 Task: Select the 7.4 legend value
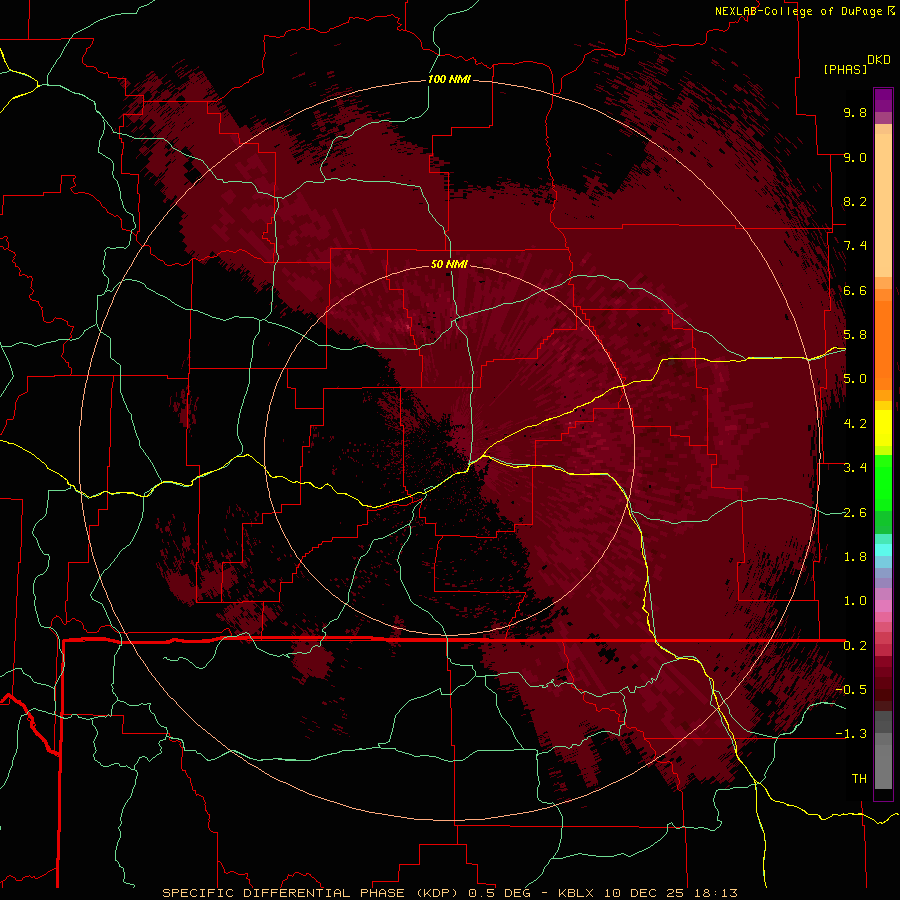point(855,246)
